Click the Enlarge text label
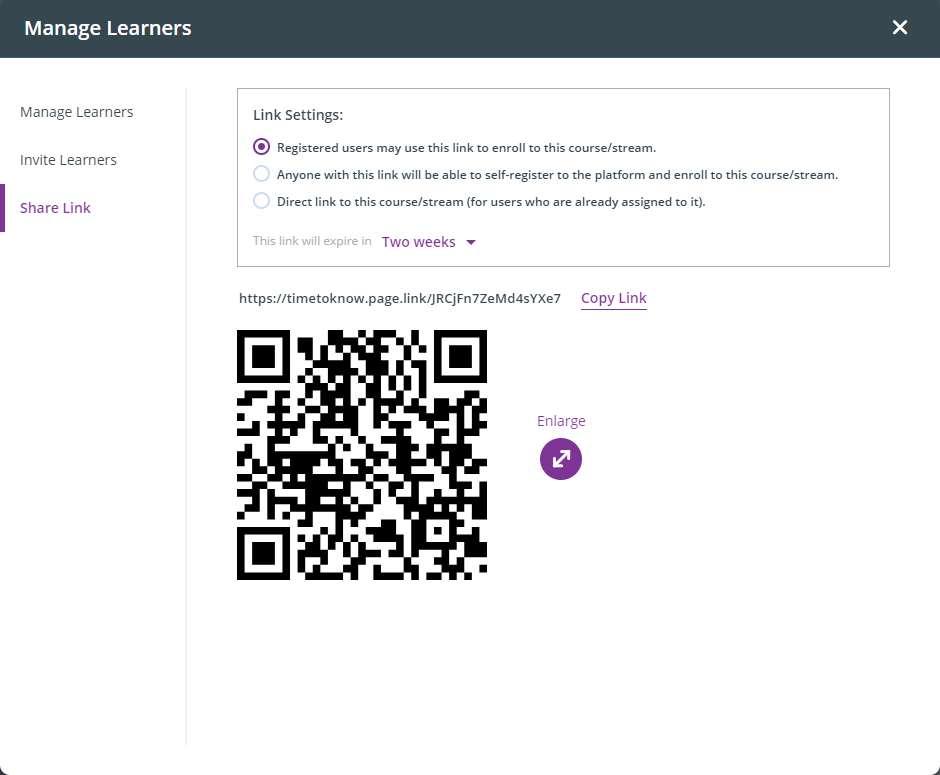 coord(561,421)
